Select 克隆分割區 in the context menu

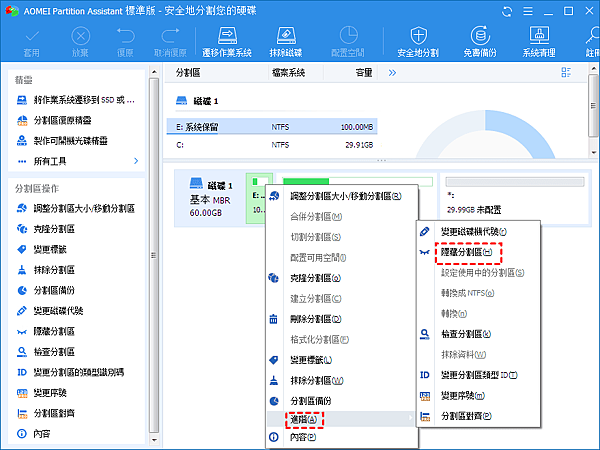(341, 278)
